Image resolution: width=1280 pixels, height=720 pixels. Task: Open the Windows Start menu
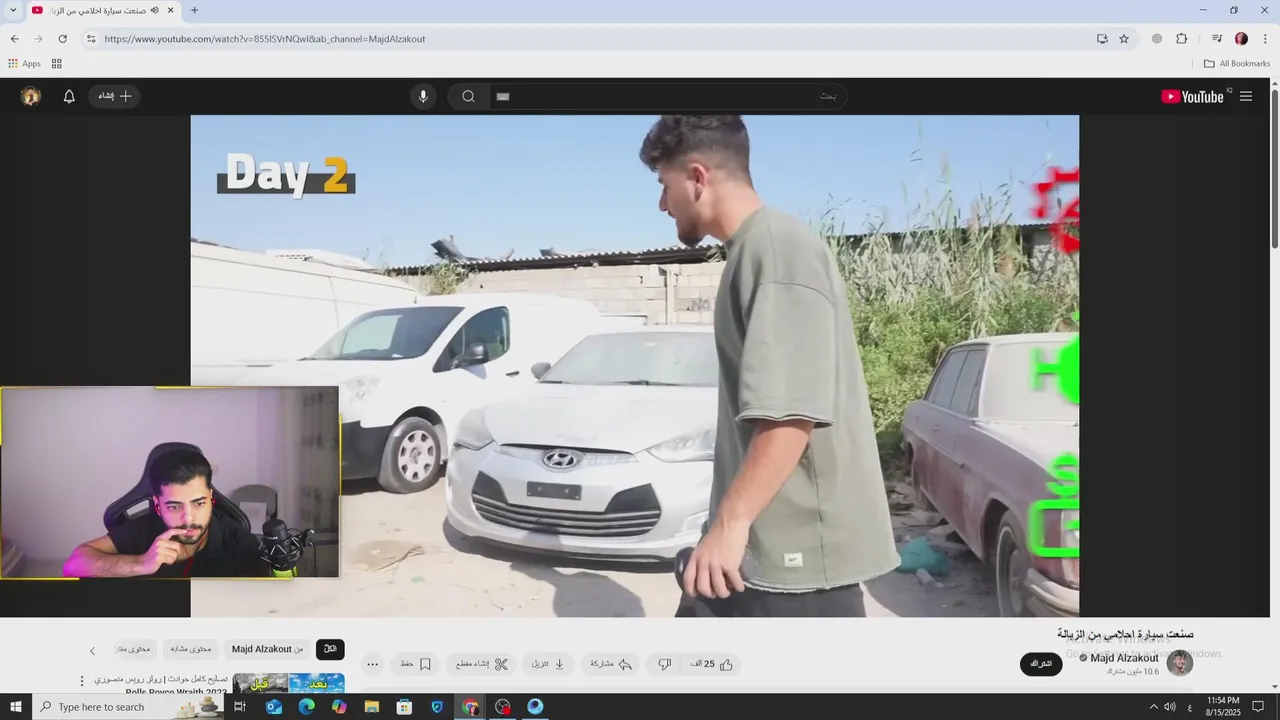click(15, 707)
